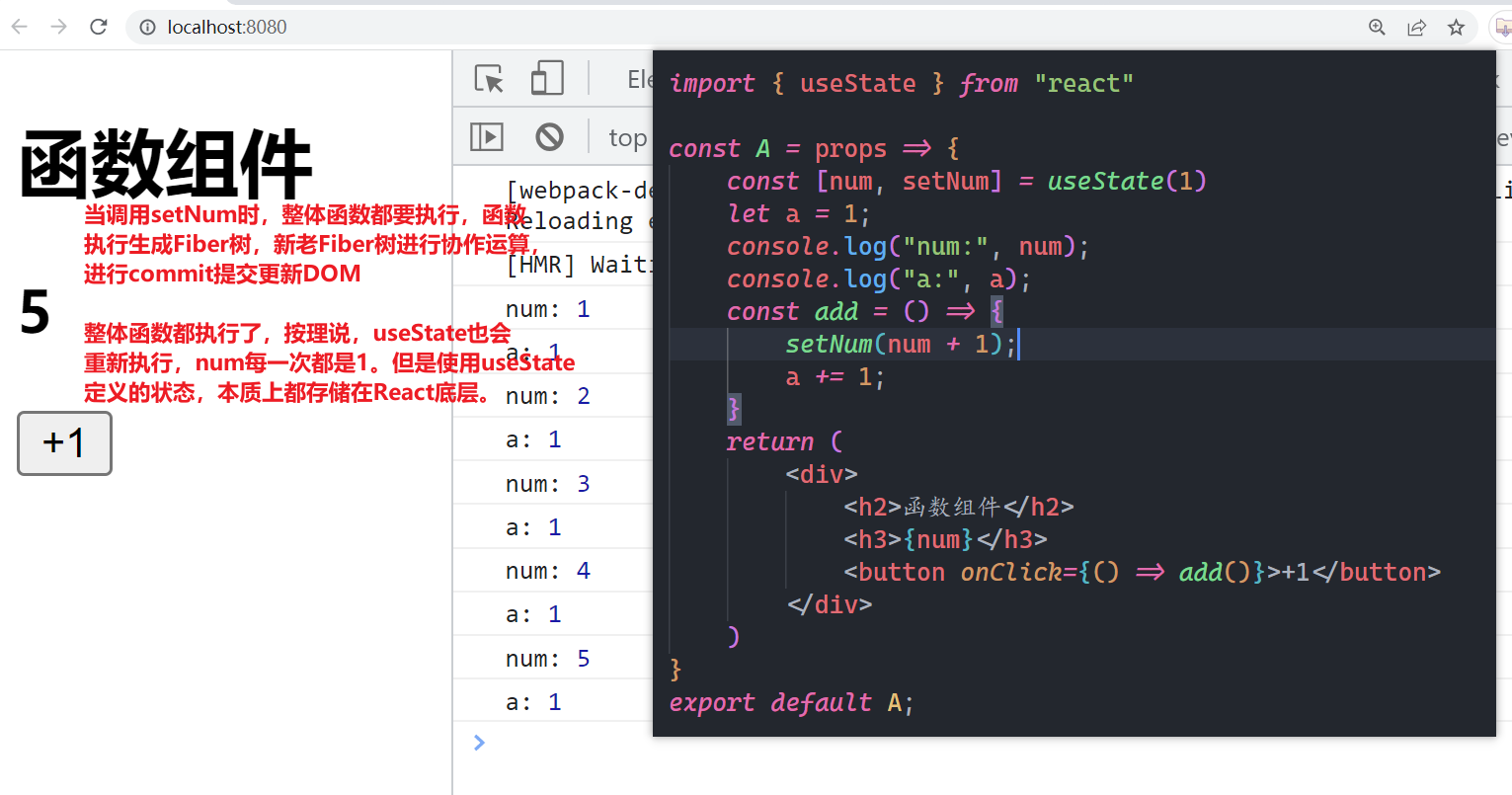Viewport: 1512px width, 795px height.
Task: Select the "num: 5" console log line
Action: tap(548, 659)
